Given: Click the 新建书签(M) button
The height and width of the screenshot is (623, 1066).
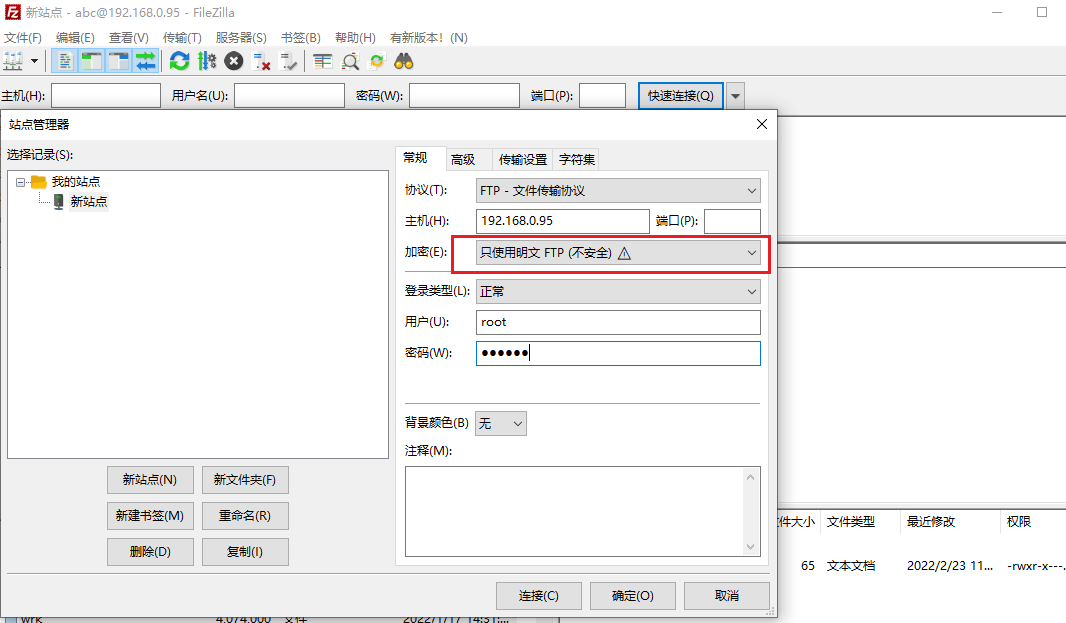Looking at the screenshot, I should (150, 516).
